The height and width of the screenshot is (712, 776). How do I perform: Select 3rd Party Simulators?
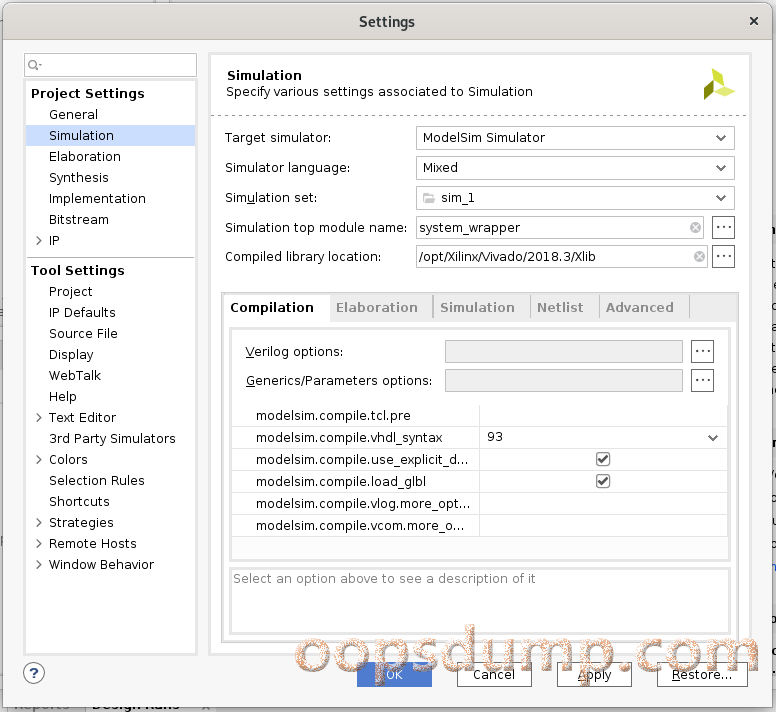pos(112,439)
